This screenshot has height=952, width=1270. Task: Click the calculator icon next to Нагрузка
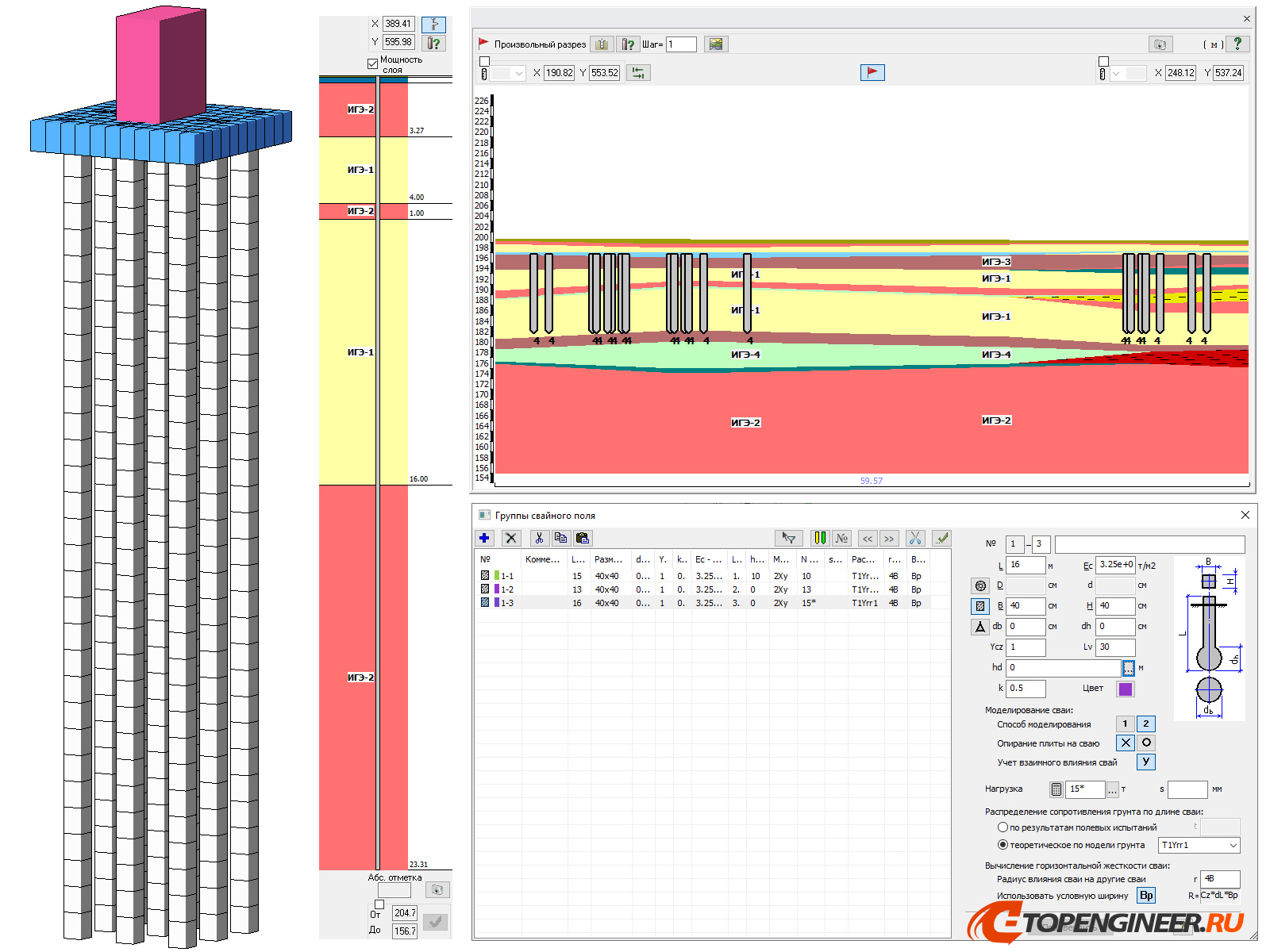tap(1056, 789)
